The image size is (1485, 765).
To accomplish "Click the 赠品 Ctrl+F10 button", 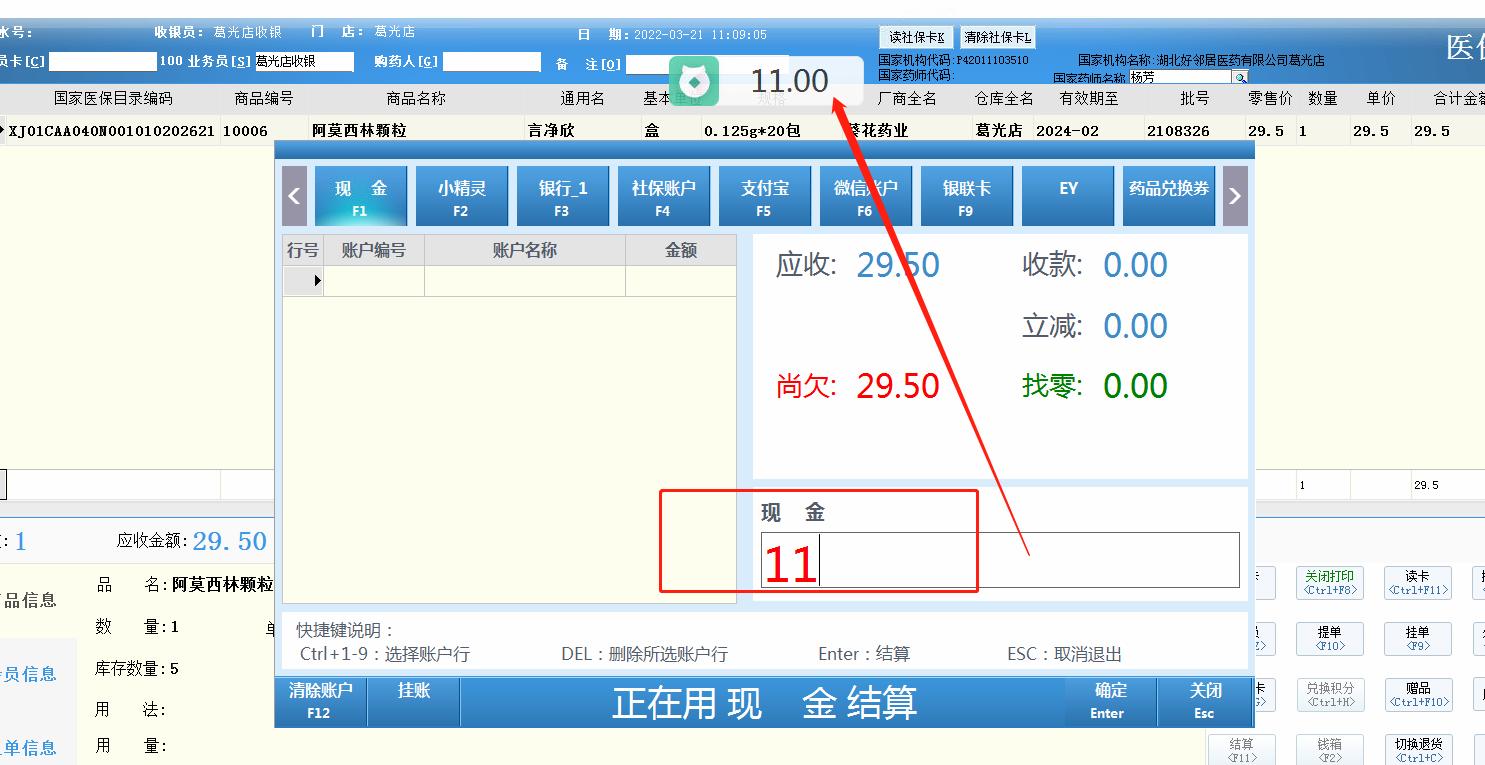I will click(x=1417, y=695).
